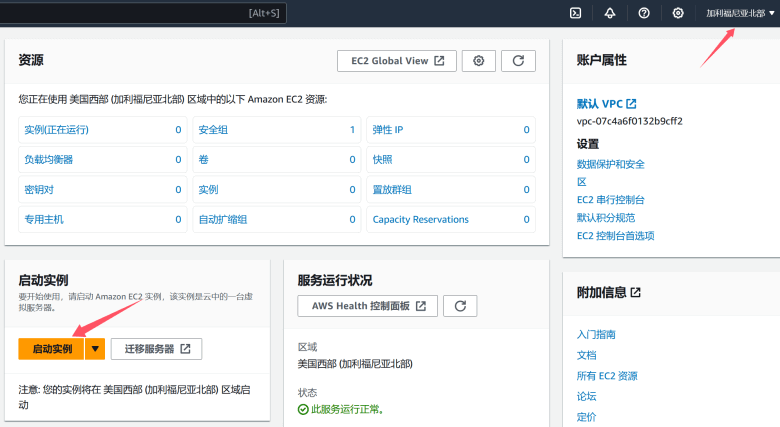Screen dimensions: 780x427
Task: Open the 区 settings link
Action: pos(582,182)
